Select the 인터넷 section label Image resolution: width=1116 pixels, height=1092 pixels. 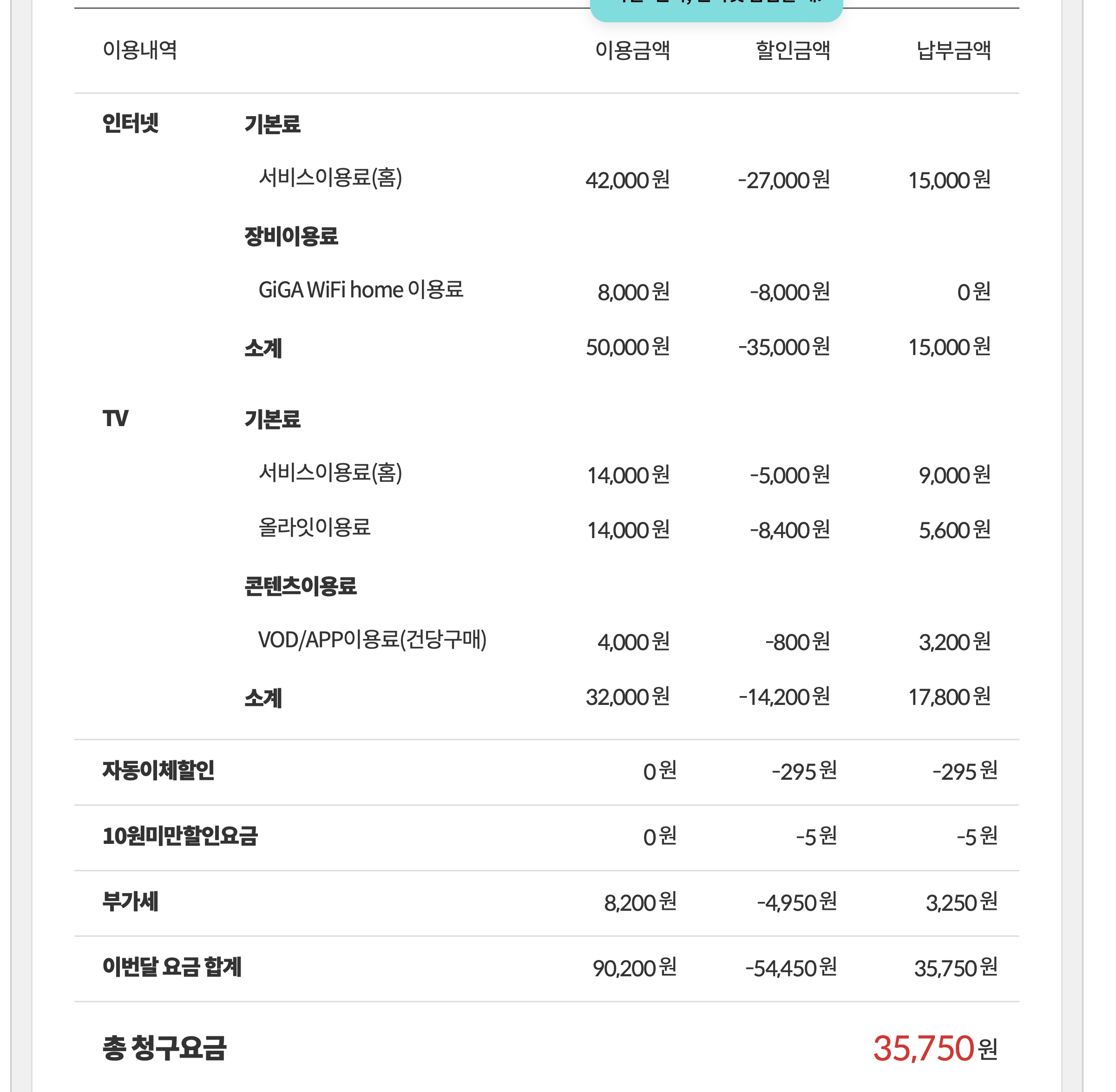tap(130, 123)
